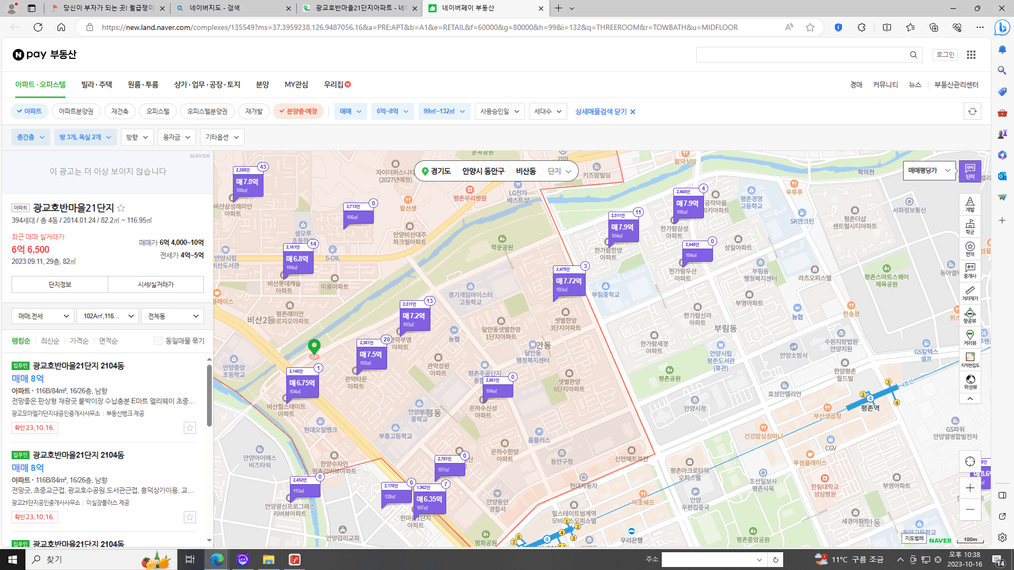The height and width of the screenshot is (570, 1014).
Task: Open the 세대수 dropdown
Action: click(547, 111)
